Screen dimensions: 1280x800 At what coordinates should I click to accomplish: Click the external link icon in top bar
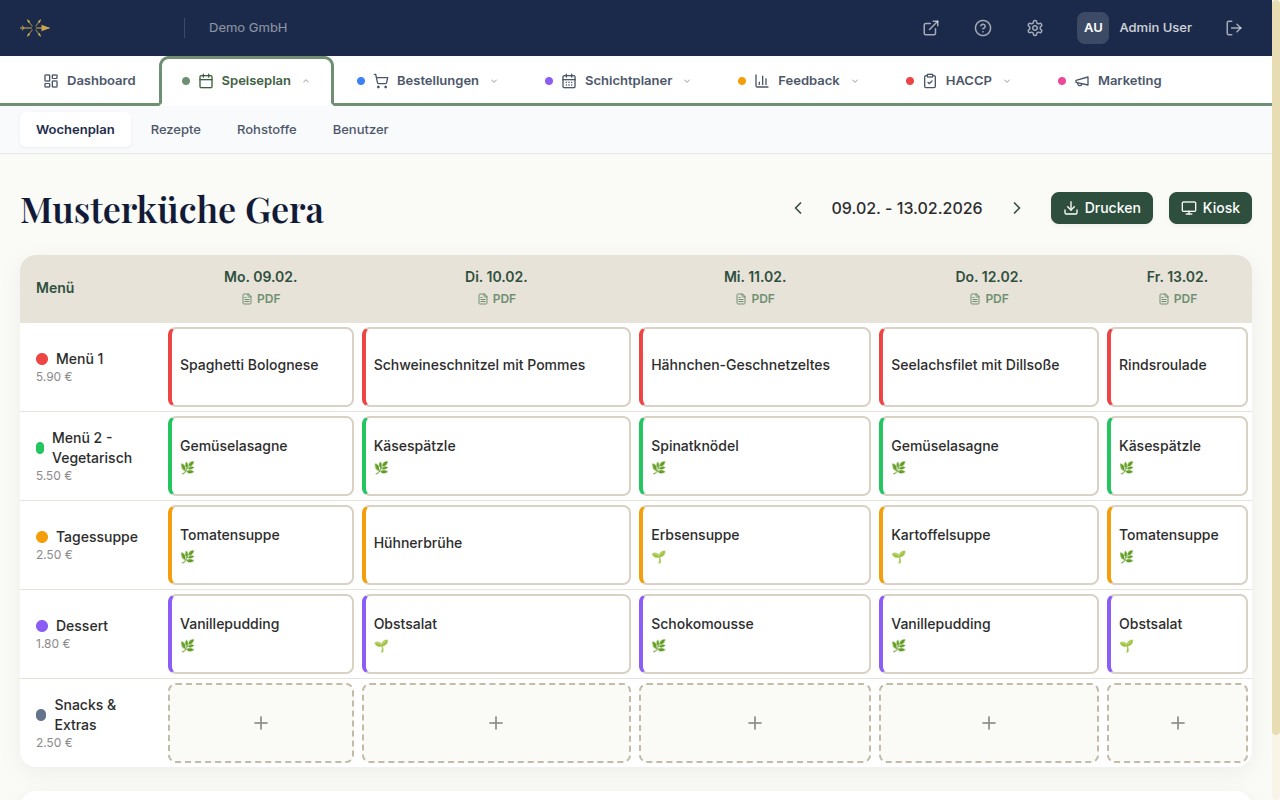(x=929, y=29)
